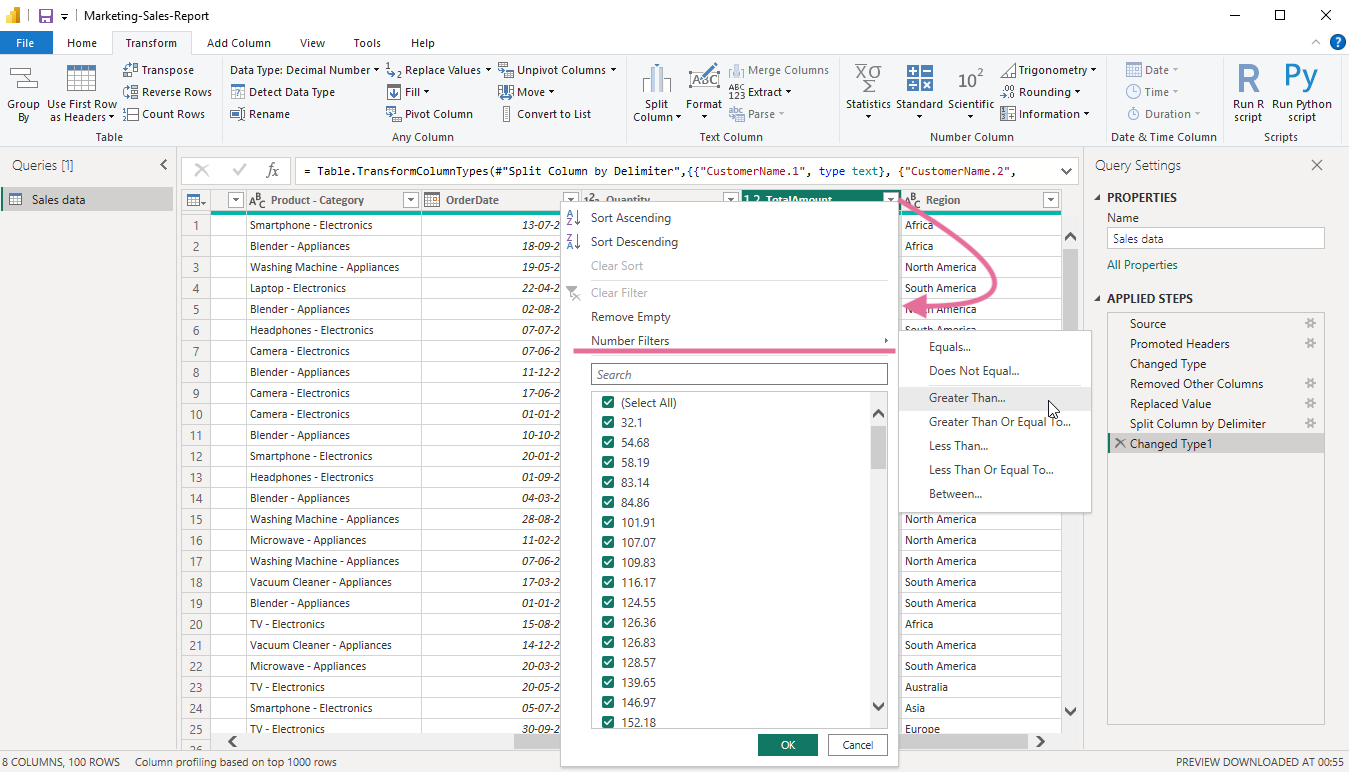The image size is (1350, 772).
Task: Select Use First Row as Headers
Action: coord(81,94)
